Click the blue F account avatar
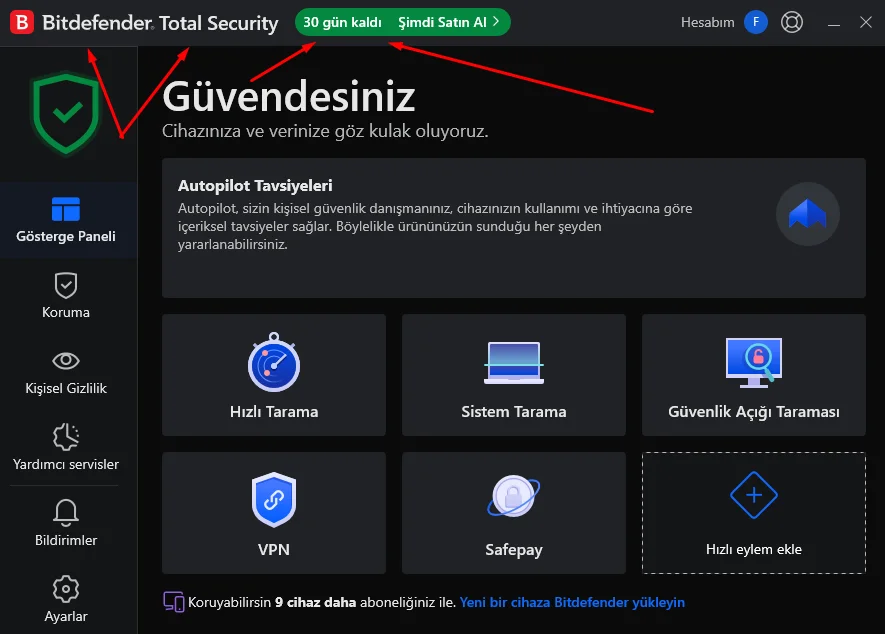 tap(756, 22)
